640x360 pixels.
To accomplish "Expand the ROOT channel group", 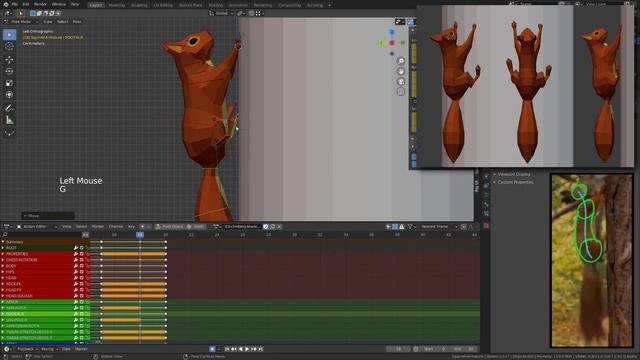I will pyautogui.click(x=3, y=248).
